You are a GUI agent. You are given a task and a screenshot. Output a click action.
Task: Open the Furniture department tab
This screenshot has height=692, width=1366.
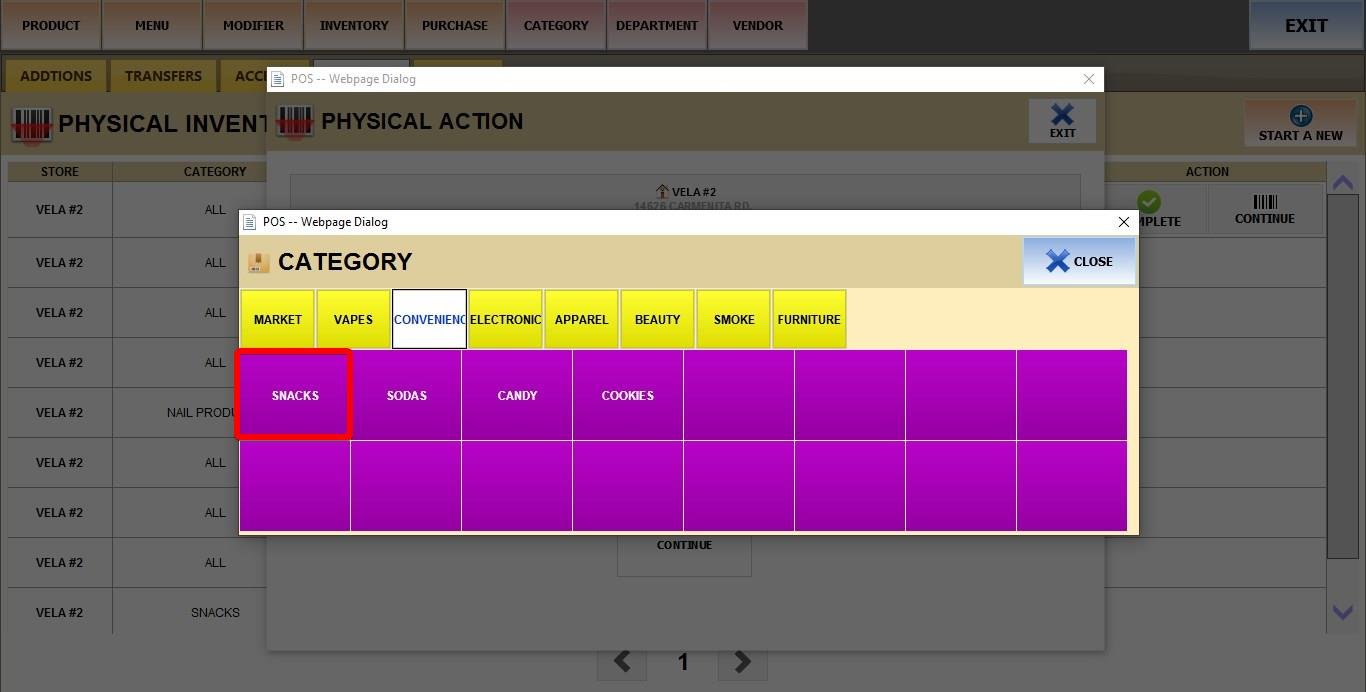point(809,319)
